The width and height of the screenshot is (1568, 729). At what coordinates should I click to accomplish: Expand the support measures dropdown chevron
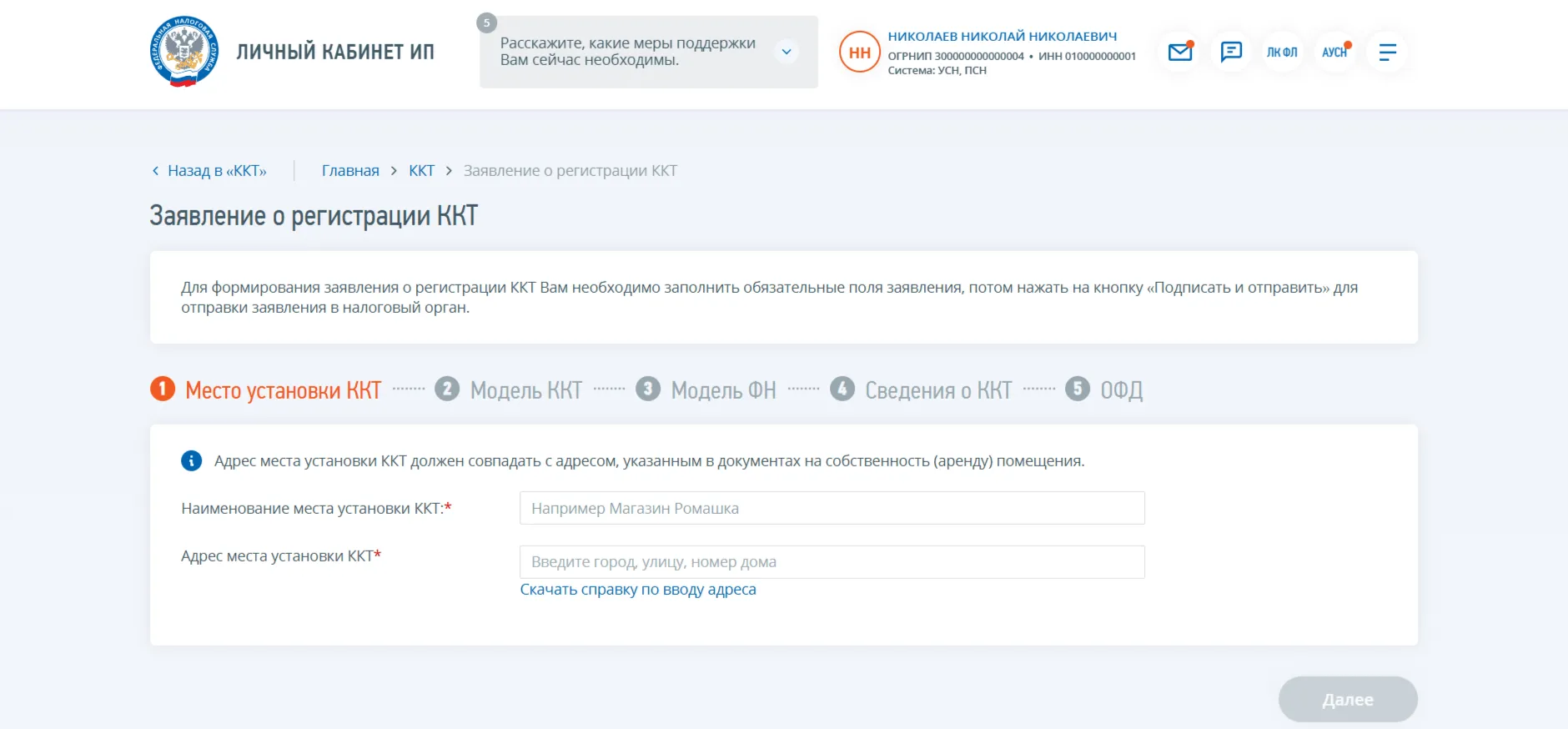[x=786, y=52]
